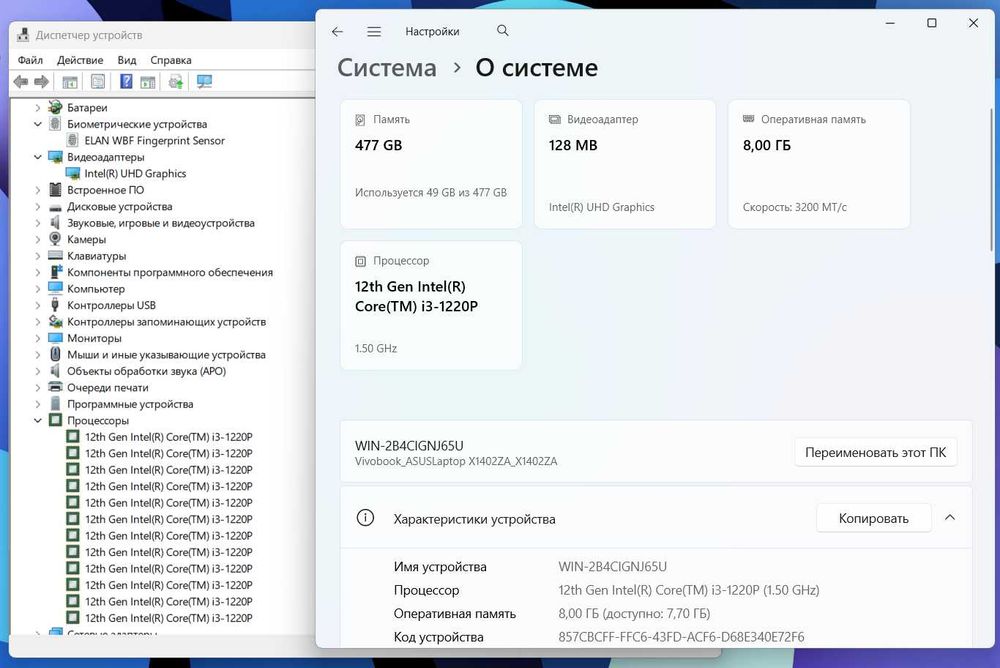1000x668 pixels.
Task: Click the Код устройства value 857CBCFF-FFC6-43FD-ACF6-D68E340E72F6
Action: pos(681,637)
